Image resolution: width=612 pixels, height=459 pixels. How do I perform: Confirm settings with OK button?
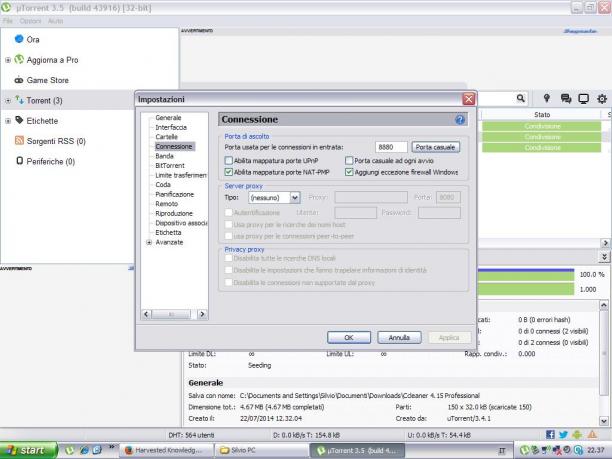click(349, 338)
